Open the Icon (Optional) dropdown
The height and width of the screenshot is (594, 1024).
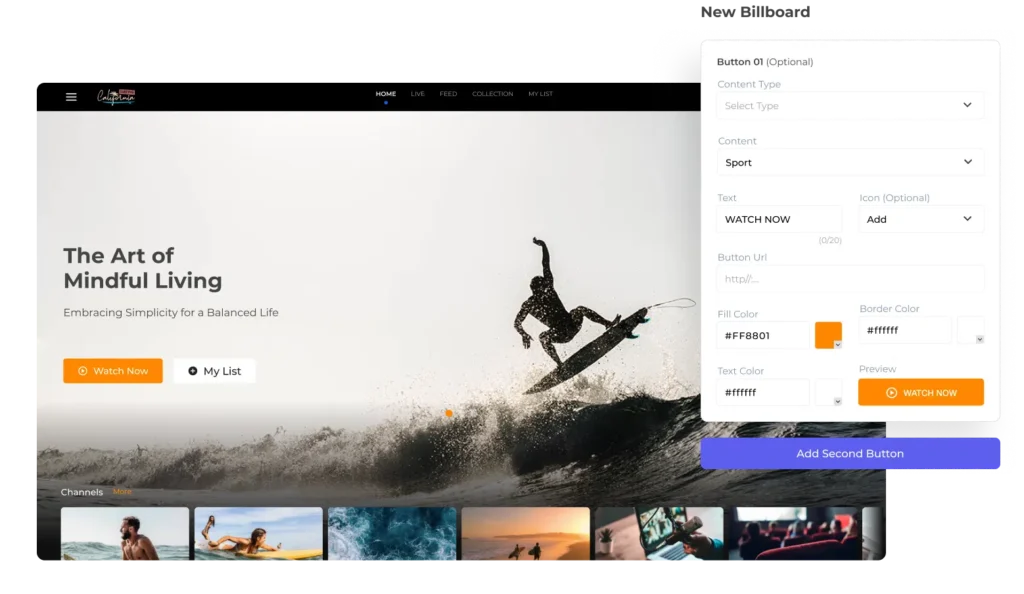click(966, 219)
